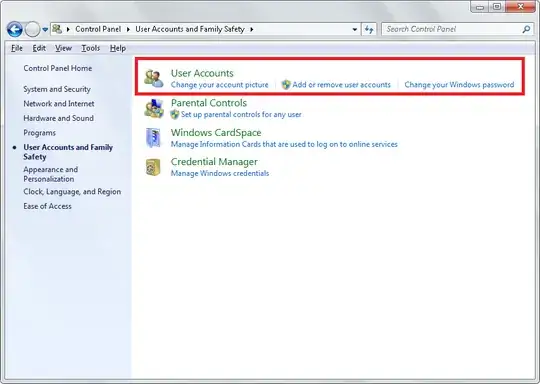Open System and Security category
This screenshot has width=540, height=384.
[x=57, y=89]
